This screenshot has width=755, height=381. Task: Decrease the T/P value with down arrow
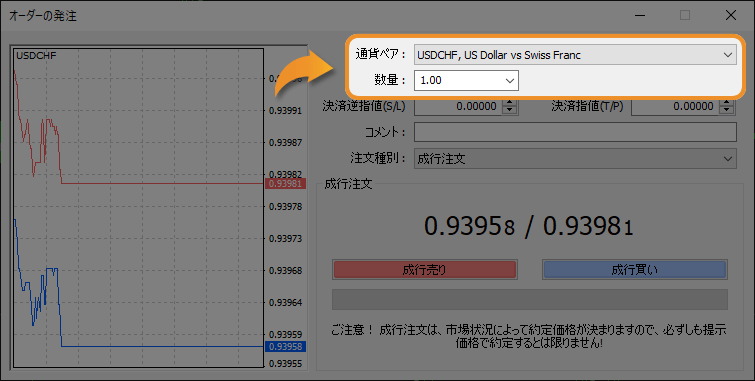pos(727,110)
